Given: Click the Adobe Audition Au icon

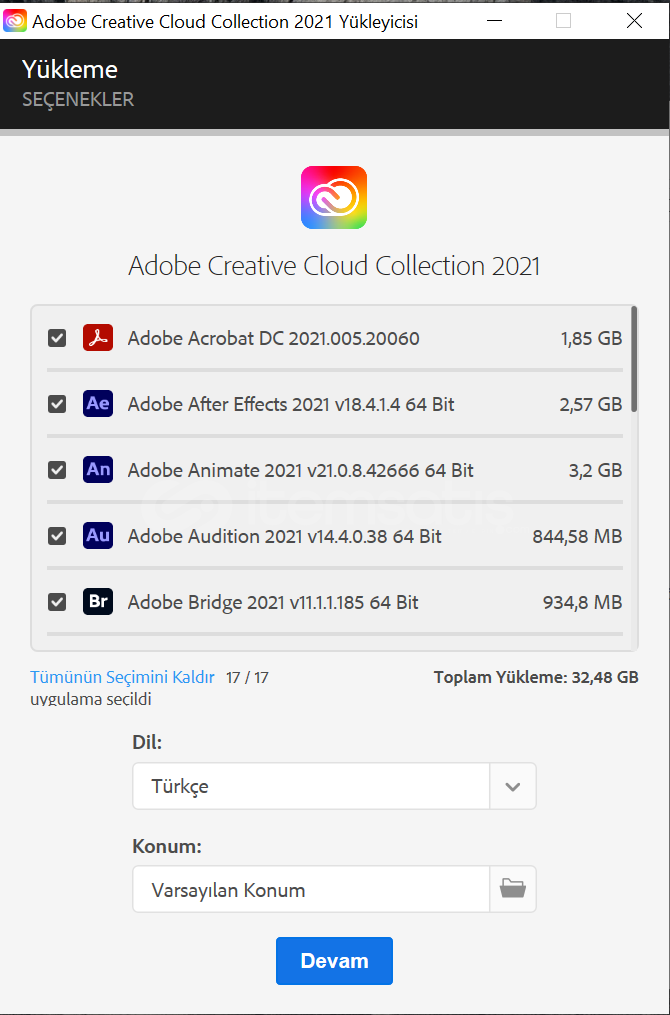Looking at the screenshot, I should pos(98,536).
